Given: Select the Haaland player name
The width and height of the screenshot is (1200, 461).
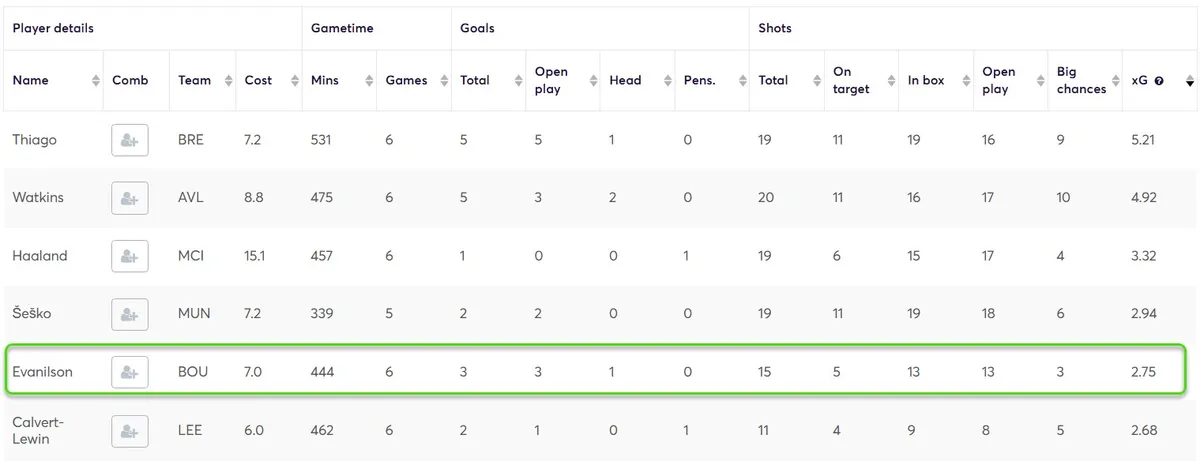Looking at the screenshot, I should tap(39, 256).
